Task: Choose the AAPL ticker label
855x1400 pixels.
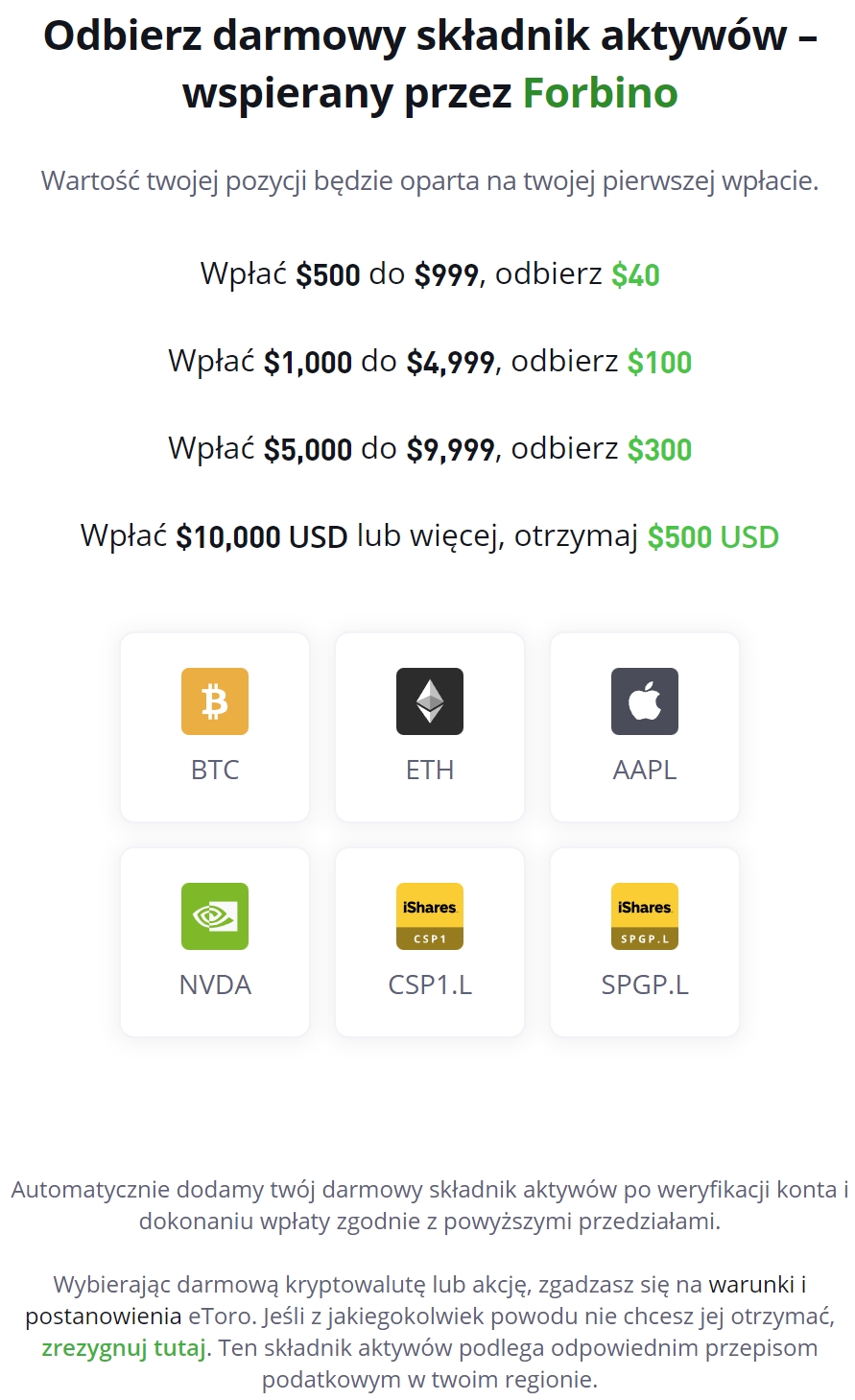Action: [645, 770]
